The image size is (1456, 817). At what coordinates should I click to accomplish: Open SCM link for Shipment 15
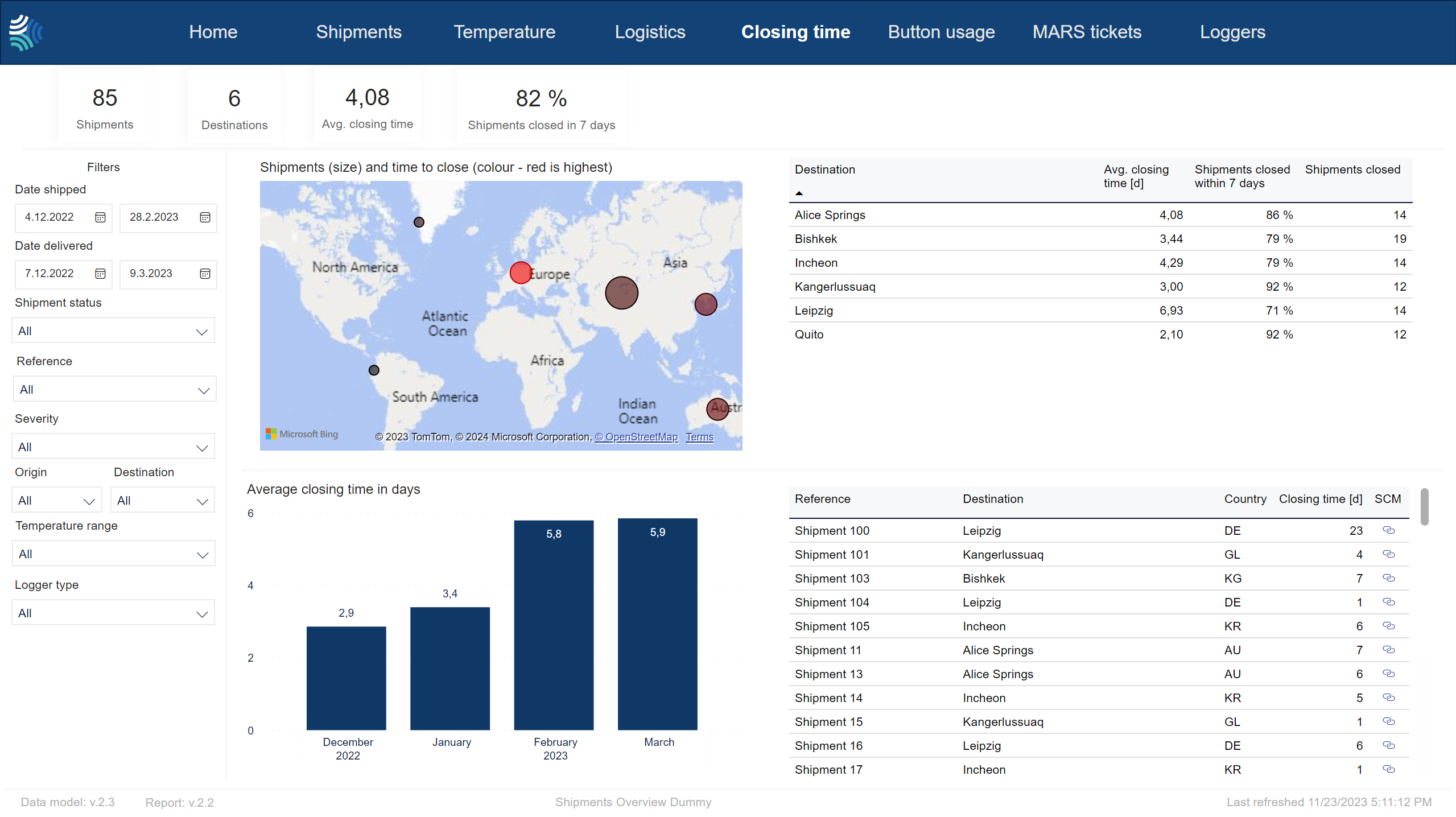point(1388,721)
